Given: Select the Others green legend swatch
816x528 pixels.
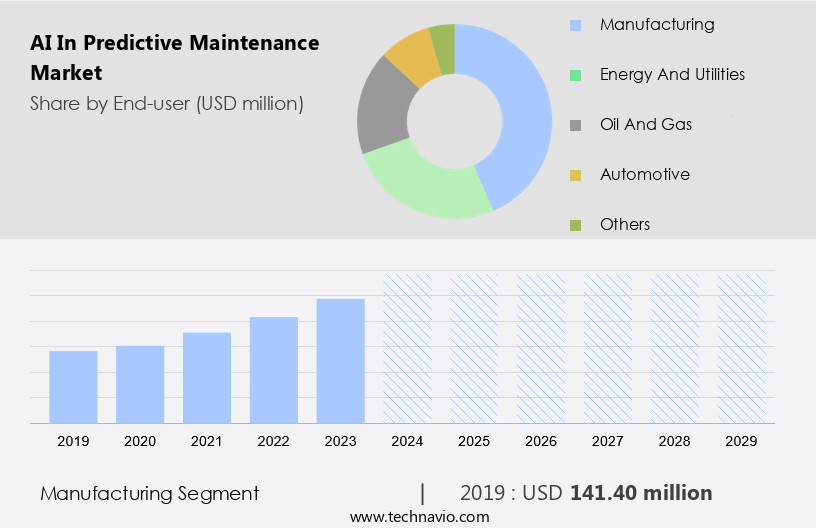Looking at the screenshot, I should click(x=575, y=225).
